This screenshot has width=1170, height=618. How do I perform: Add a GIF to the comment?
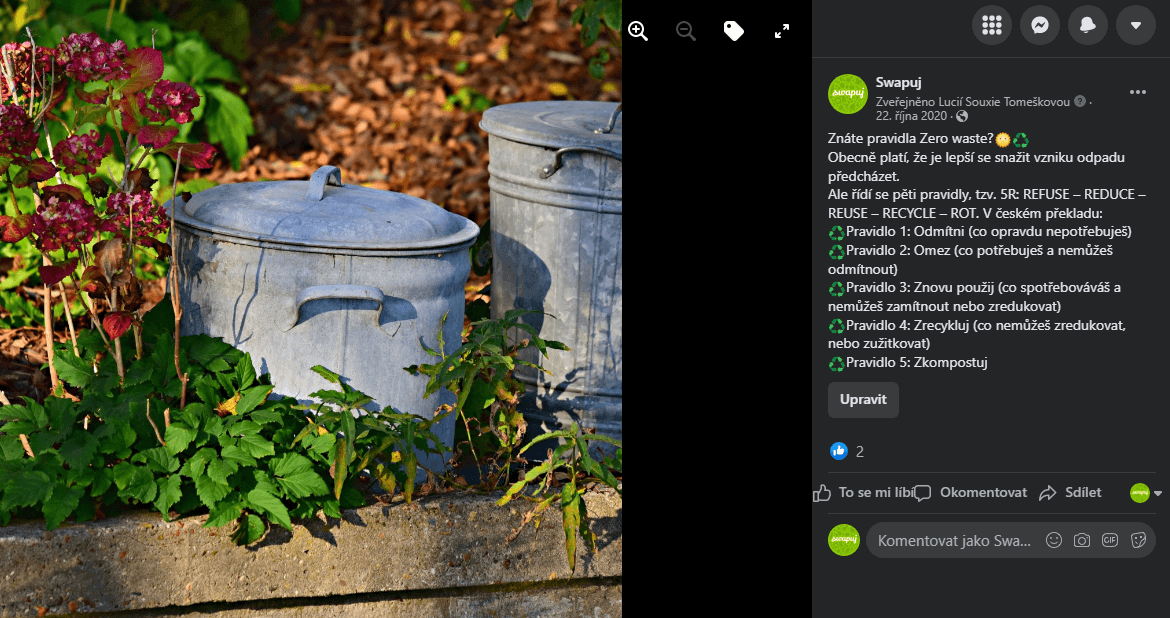1110,540
